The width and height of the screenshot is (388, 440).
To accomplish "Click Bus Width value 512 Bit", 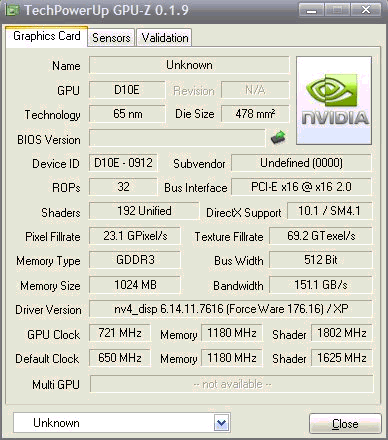I will tap(321, 260).
